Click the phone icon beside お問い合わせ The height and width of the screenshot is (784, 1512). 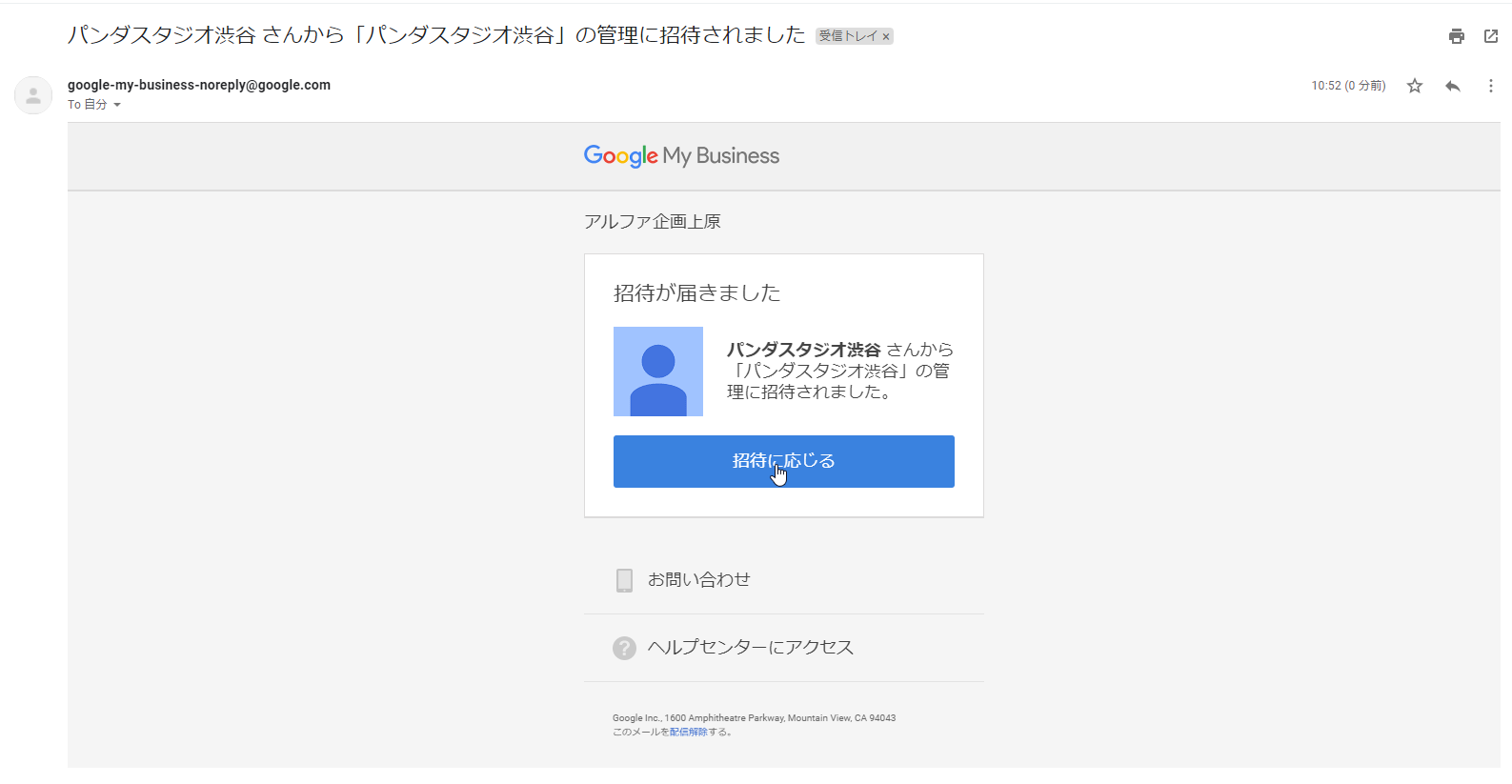[x=624, y=580]
